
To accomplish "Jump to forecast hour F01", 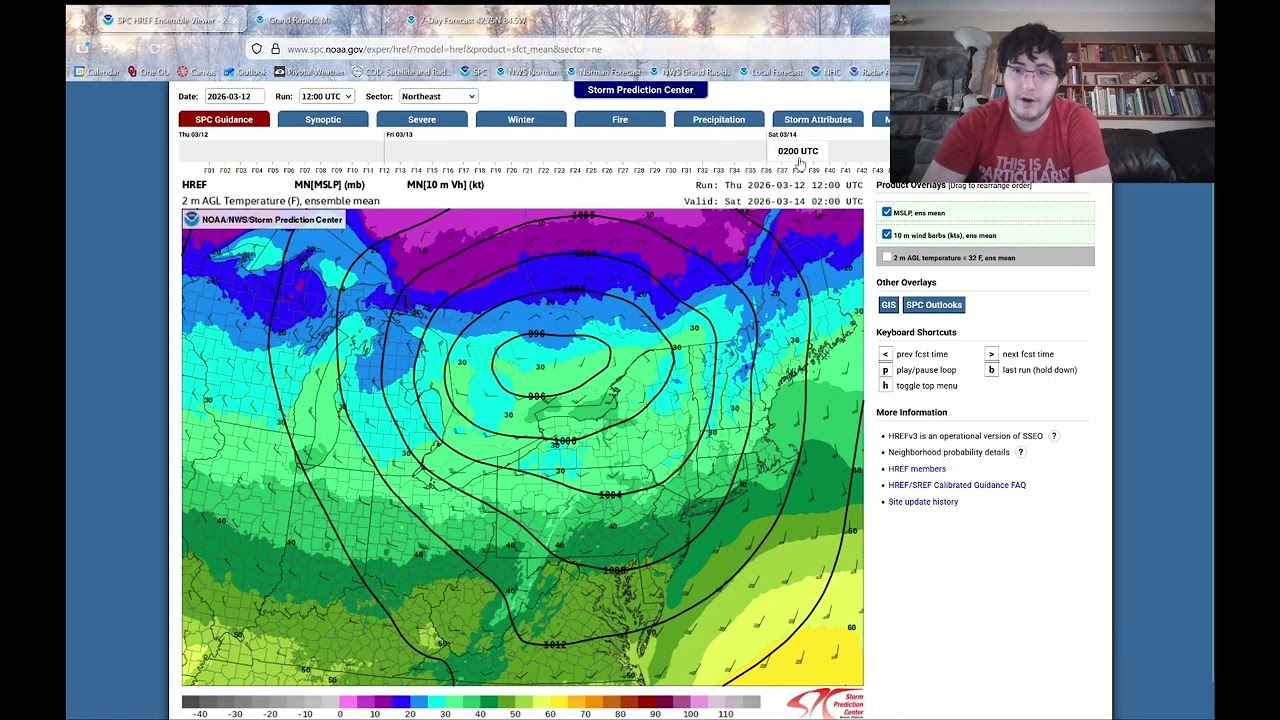I will point(209,171).
